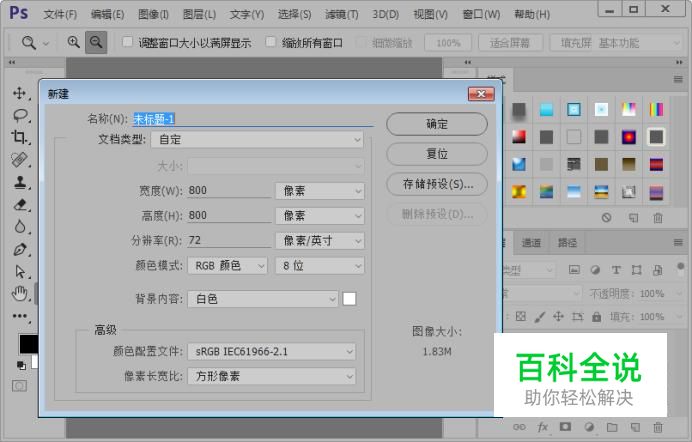
Task: Click the 名称 name input field
Action: tap(253, 119)
